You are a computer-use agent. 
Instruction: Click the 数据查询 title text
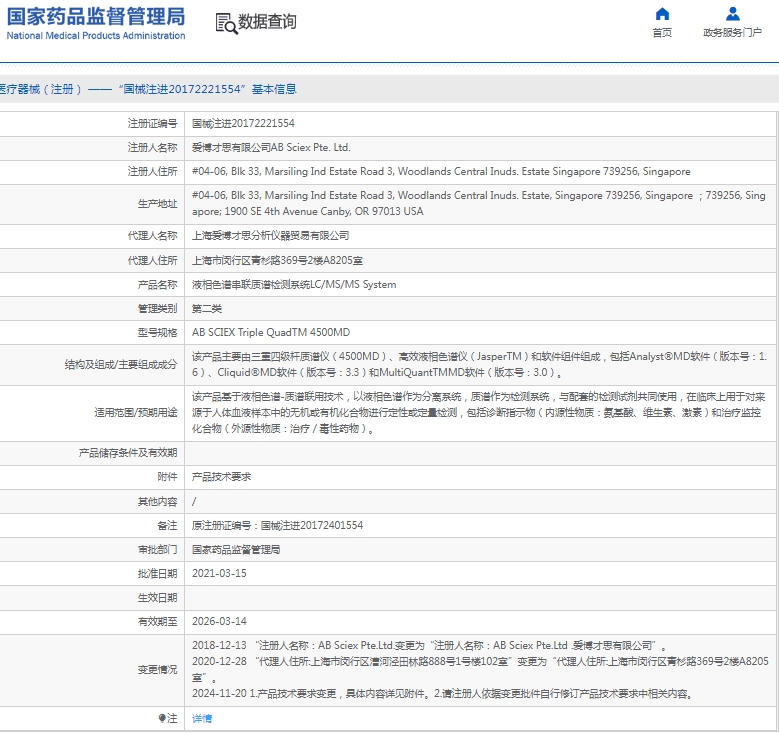[x=267, y=22]
